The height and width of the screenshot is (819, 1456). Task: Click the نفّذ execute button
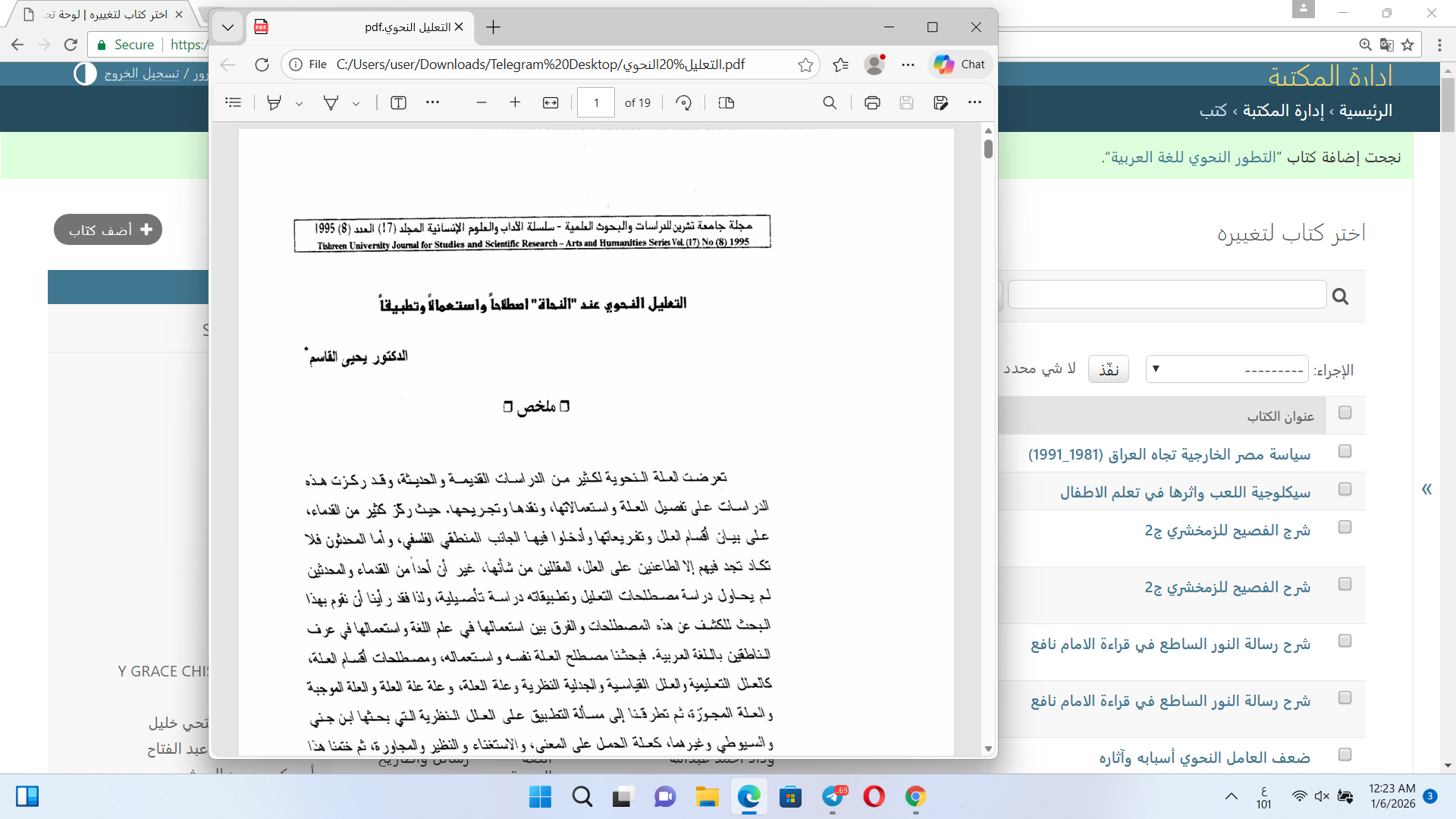pyautogui.click(x=1109, y=369)
